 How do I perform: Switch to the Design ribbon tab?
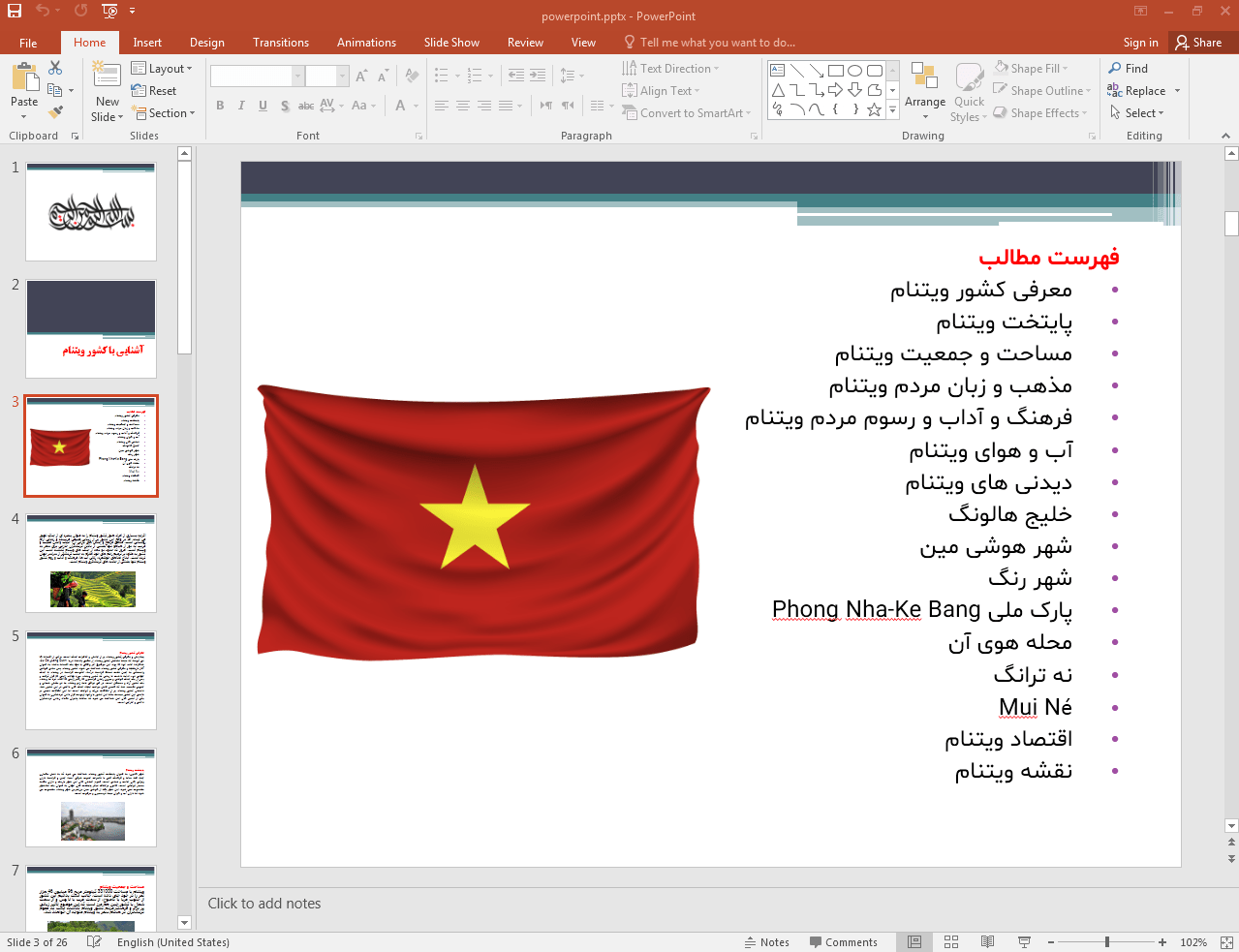click(206, 42)
